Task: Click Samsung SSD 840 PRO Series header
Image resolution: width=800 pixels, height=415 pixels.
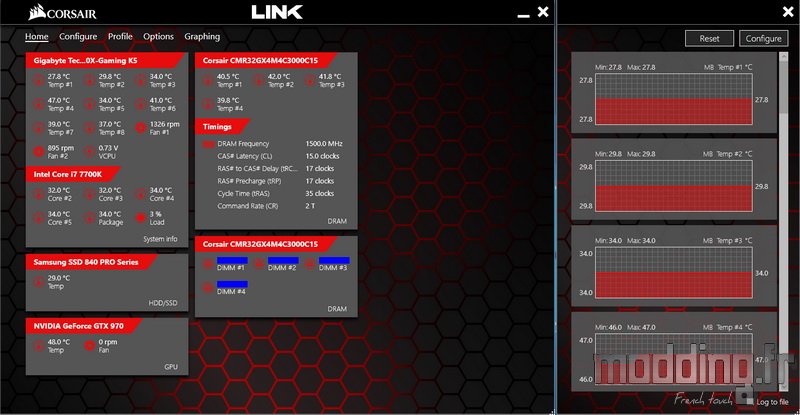Action: (x=91, y=262)
